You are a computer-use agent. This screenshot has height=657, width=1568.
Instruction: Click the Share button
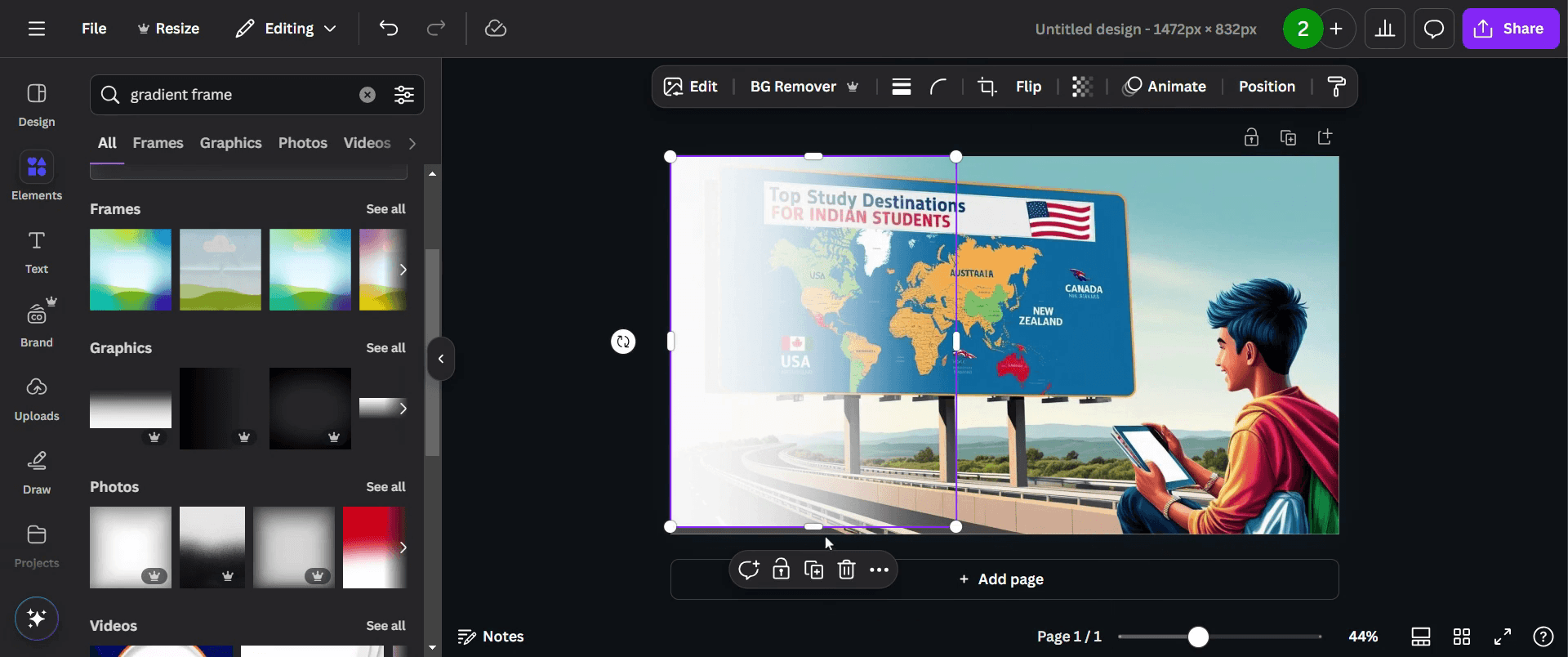click(1510, 29)
